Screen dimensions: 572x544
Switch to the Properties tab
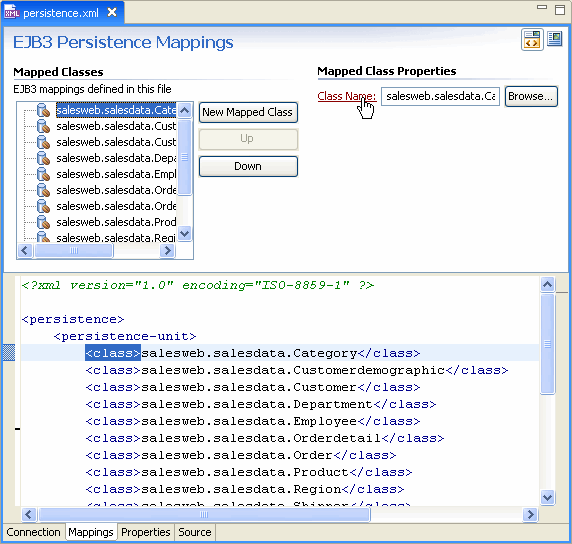coord(146,532)
